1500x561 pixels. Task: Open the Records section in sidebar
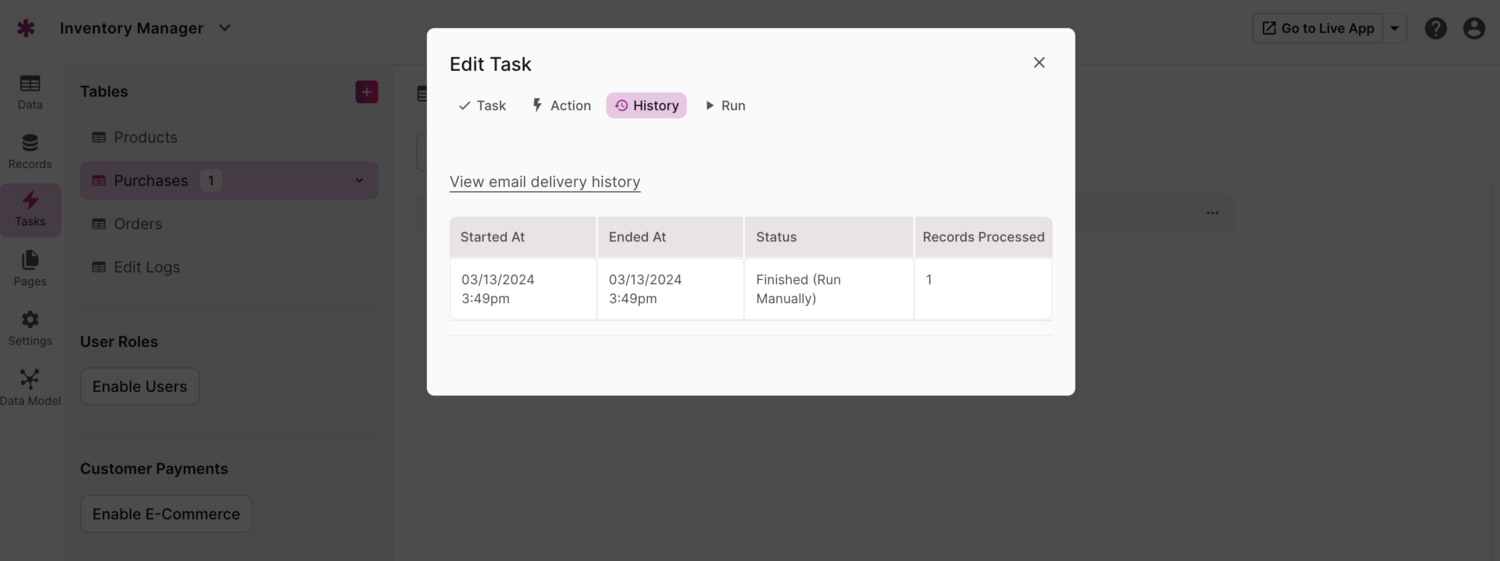point(30,151)
